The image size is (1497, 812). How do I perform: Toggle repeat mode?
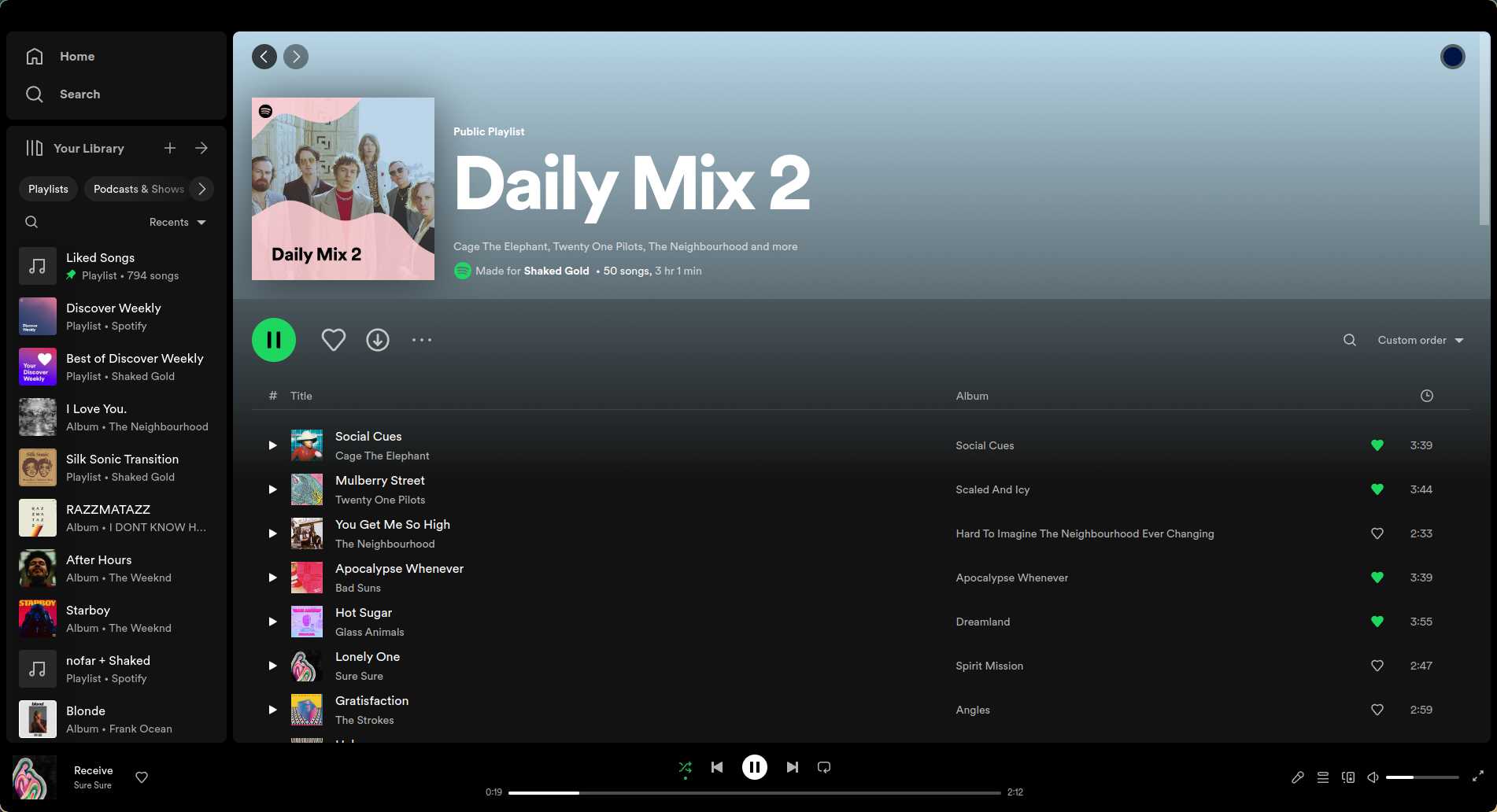(824, 767)
